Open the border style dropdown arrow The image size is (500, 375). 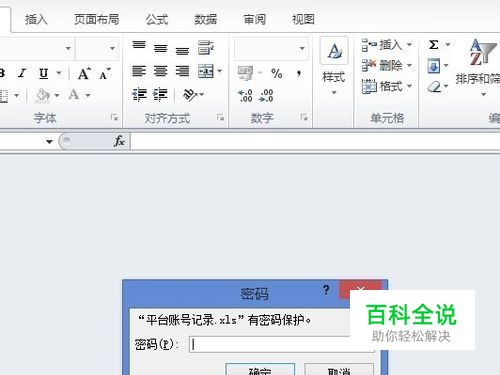(x=16, y=96)
